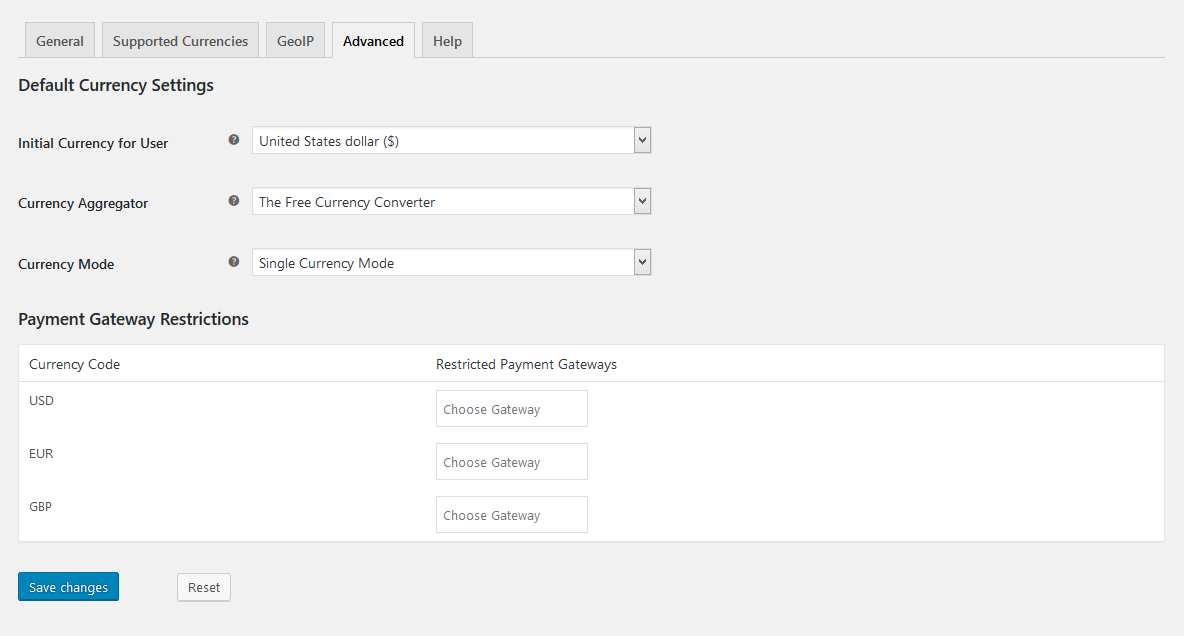1184x636 pixels.
Task: Click help icon beside Currency Mode
Action: [x=234, y=262]
